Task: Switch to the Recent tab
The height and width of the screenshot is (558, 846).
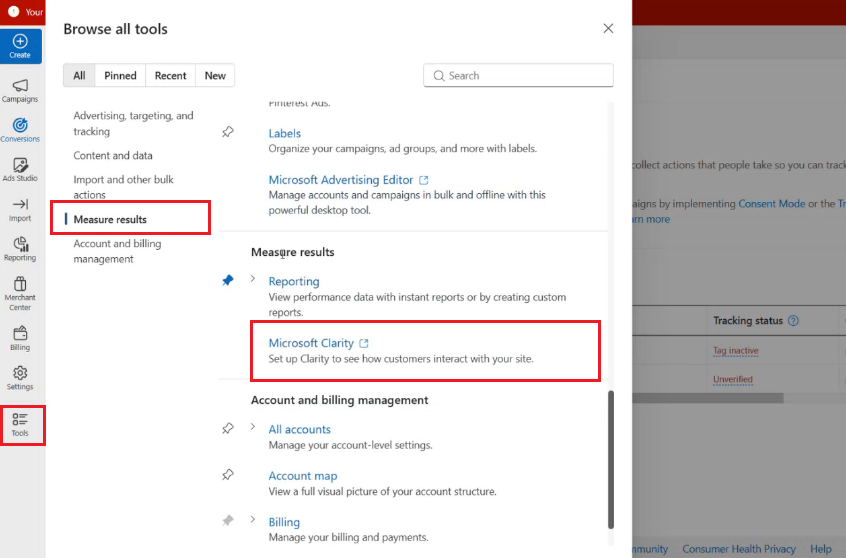Action: point(170,76)
